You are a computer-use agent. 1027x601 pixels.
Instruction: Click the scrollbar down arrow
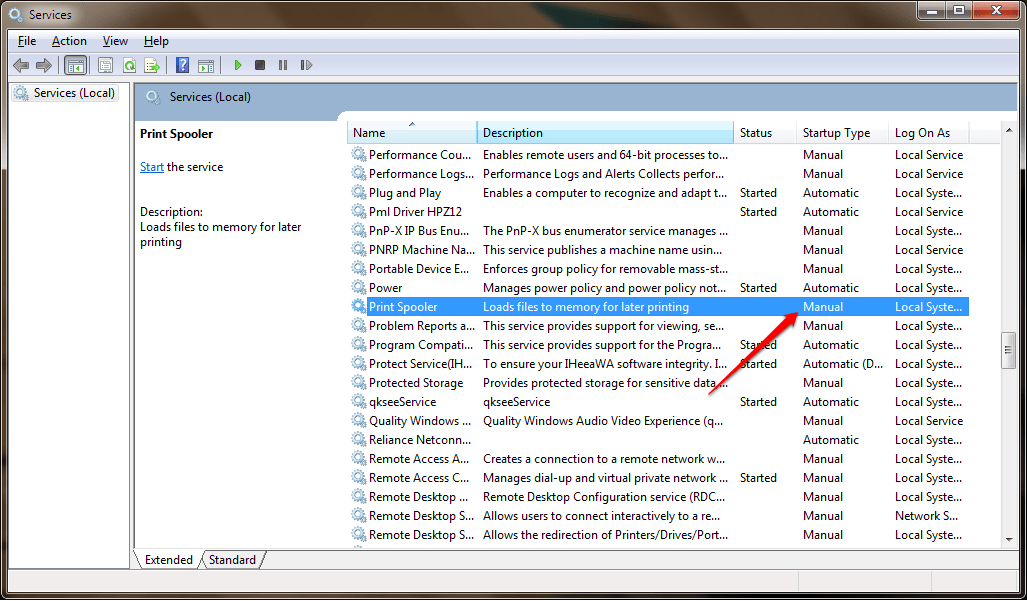(1009, 539)
